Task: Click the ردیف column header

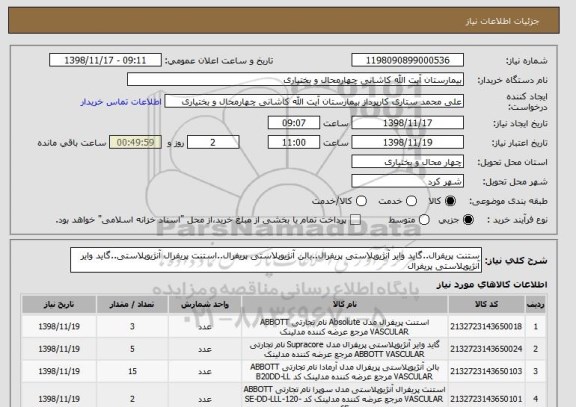Action: 536,304
